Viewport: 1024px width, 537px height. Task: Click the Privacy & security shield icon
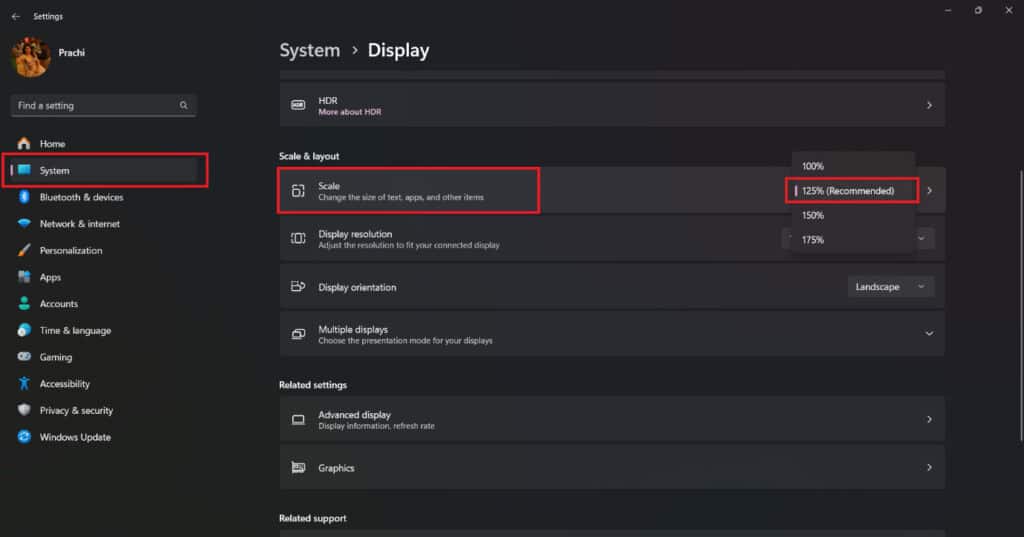(24, 411)
